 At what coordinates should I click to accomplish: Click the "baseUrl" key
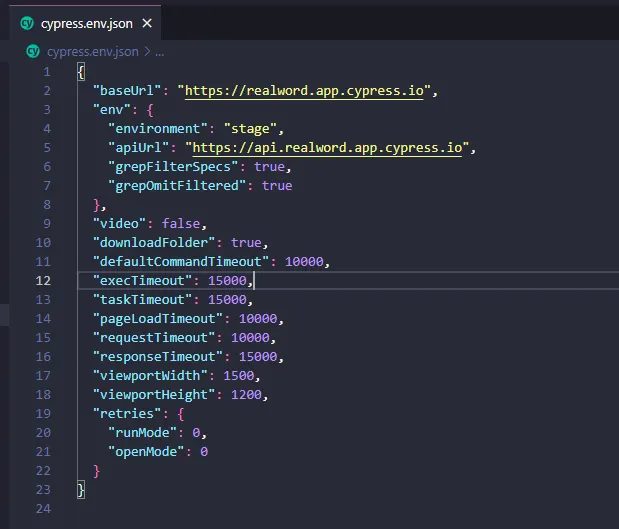click(127, 91)
